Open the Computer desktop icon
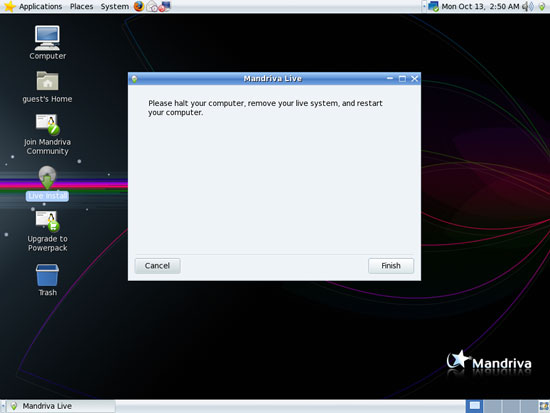The width and height of the screenshot is (550, 413). (47, 42)
